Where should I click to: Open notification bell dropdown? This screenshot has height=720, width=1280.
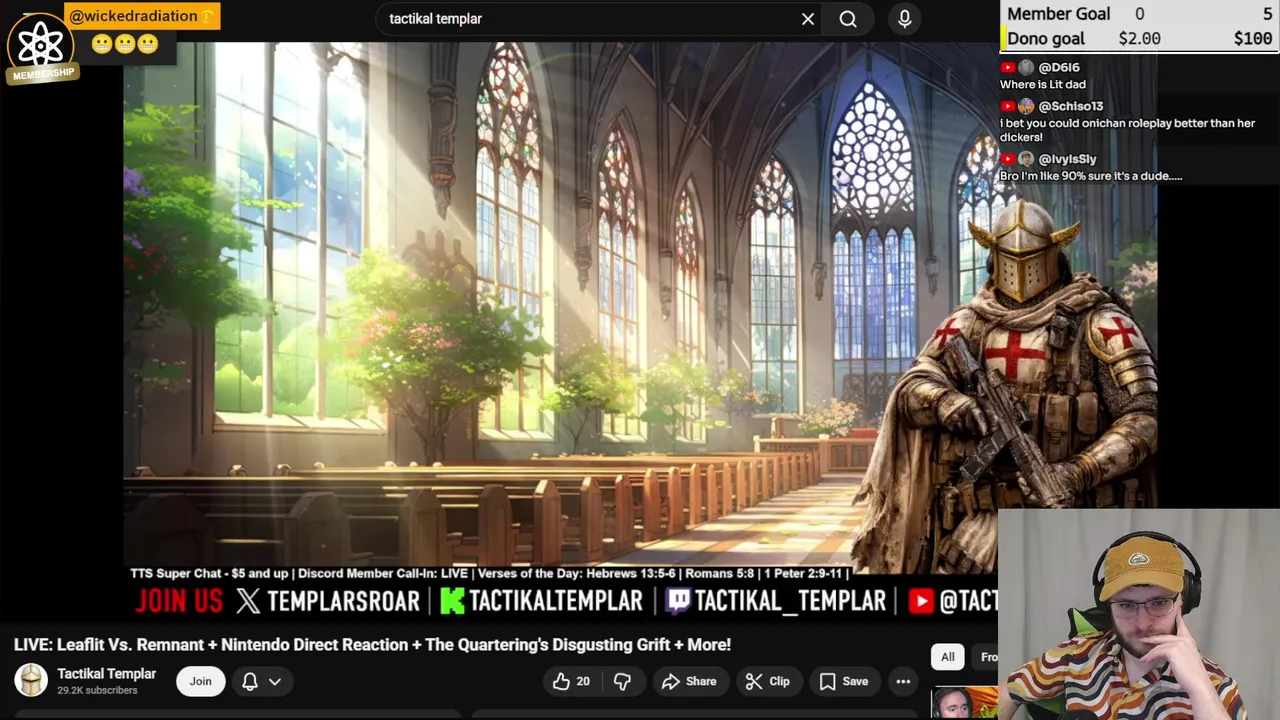262,681
